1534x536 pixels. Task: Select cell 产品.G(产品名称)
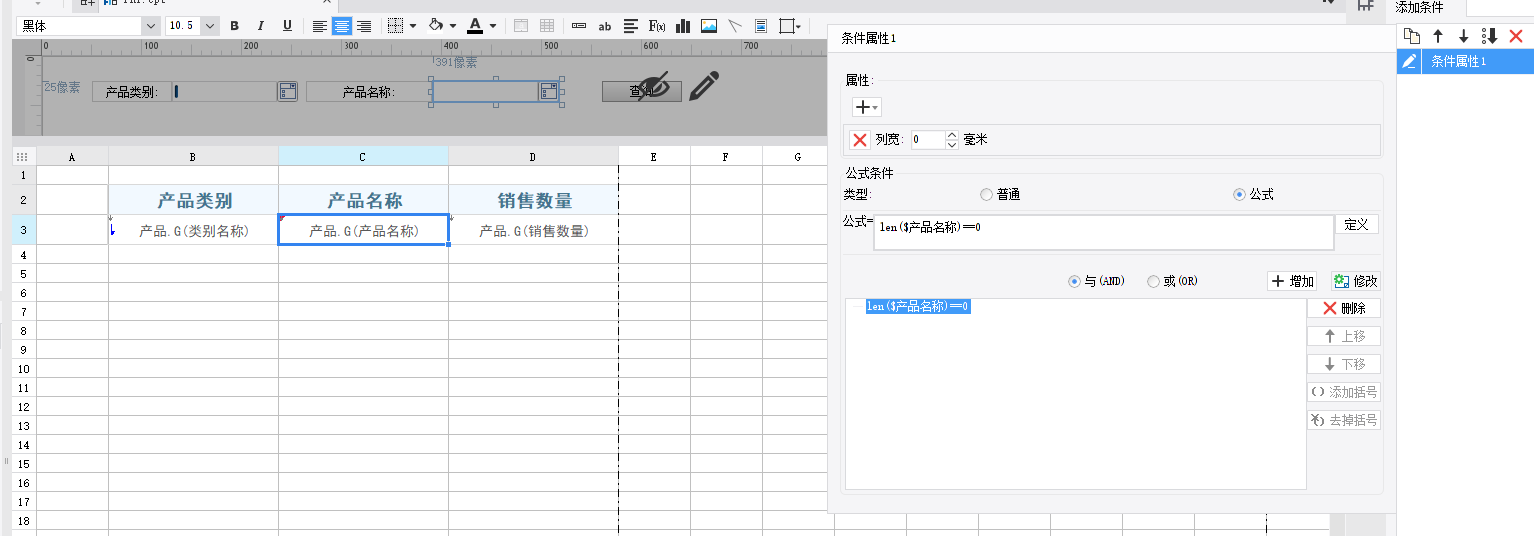point(363,231)
